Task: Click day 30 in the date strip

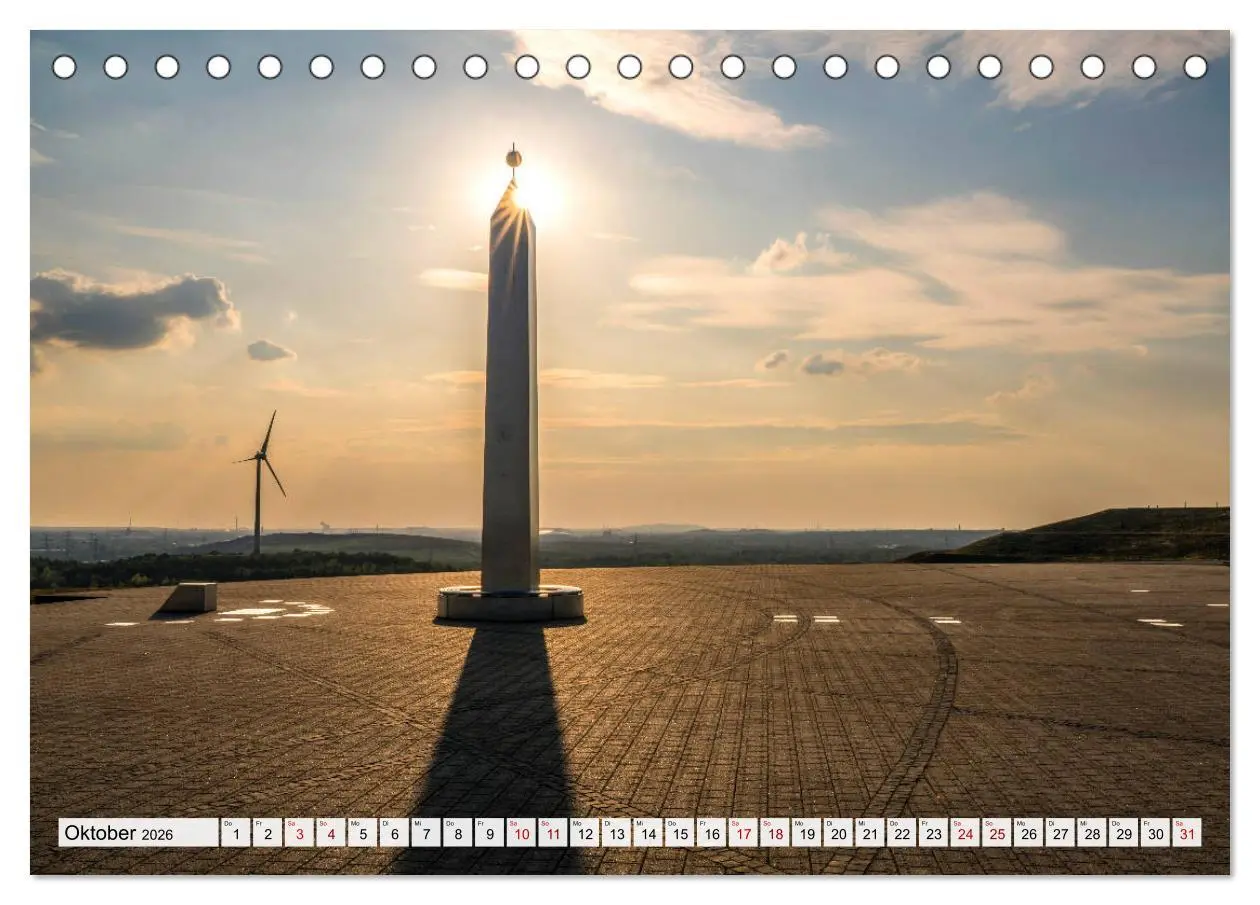Action: [1155, 832]
